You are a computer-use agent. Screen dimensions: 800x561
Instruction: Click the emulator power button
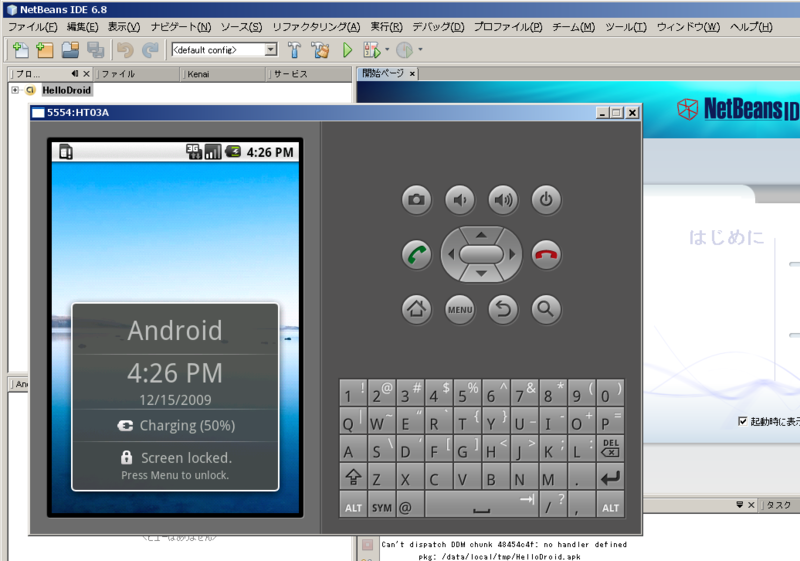[546, 199]
